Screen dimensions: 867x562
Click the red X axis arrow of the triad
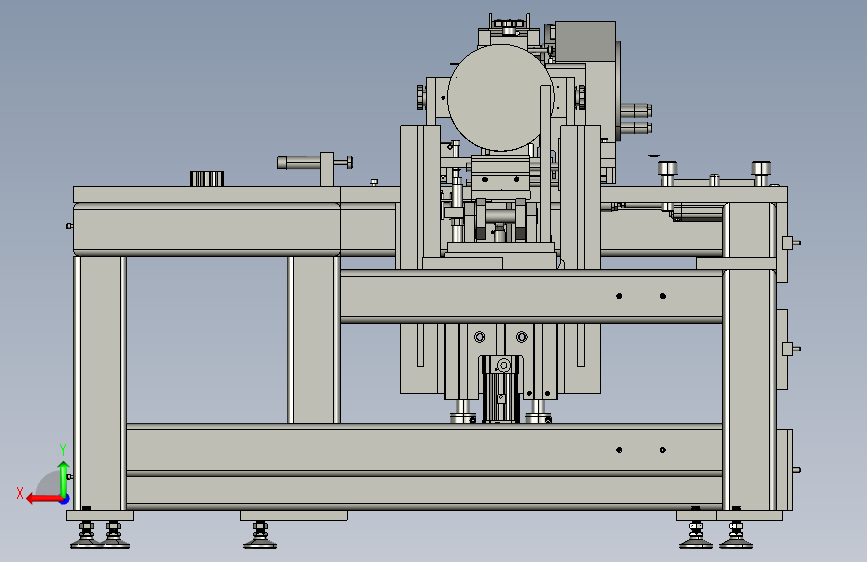tap(44, 499)
